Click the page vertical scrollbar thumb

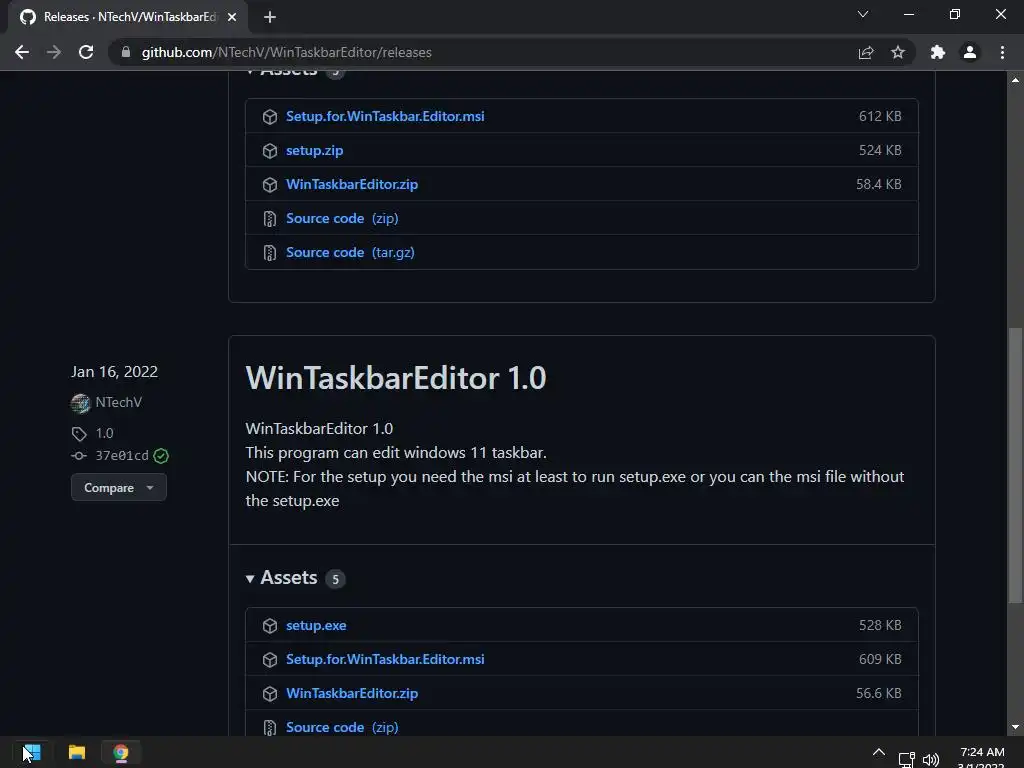point(1016,464)
